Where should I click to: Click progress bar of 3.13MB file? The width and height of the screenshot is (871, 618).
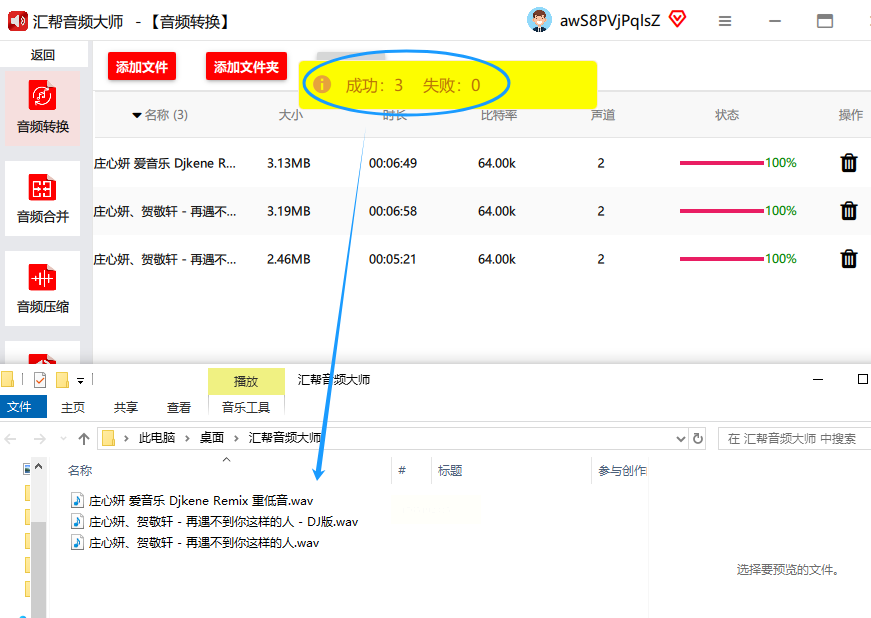click(722, 163)
